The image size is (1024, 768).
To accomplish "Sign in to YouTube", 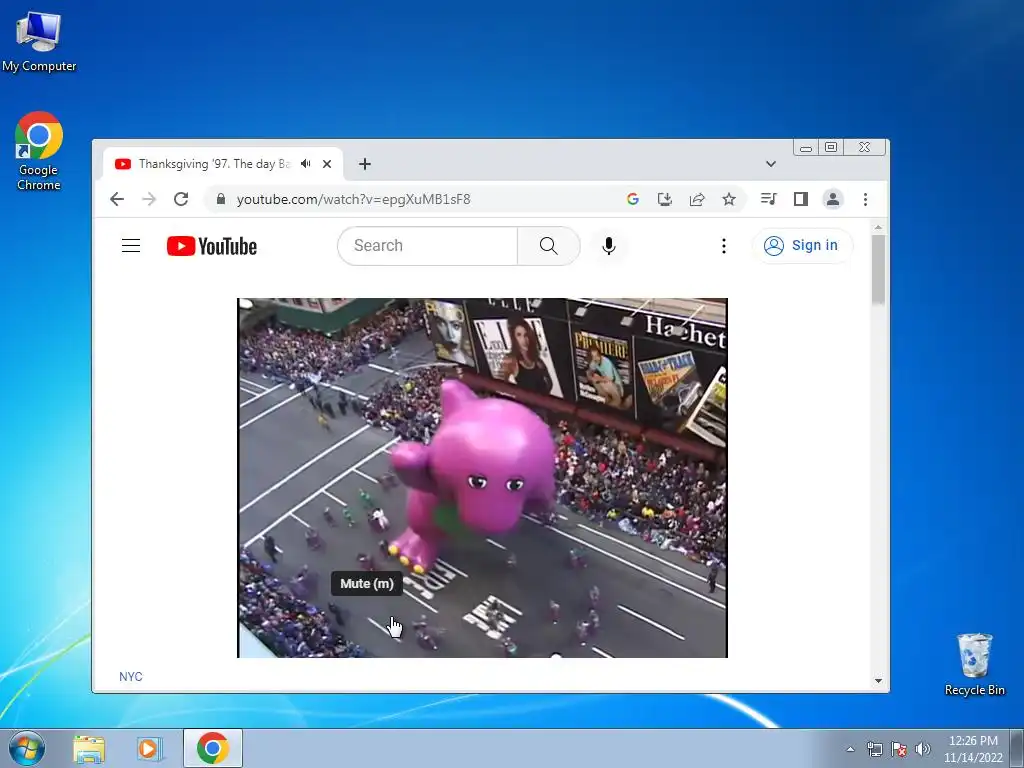I will (801, 246).
